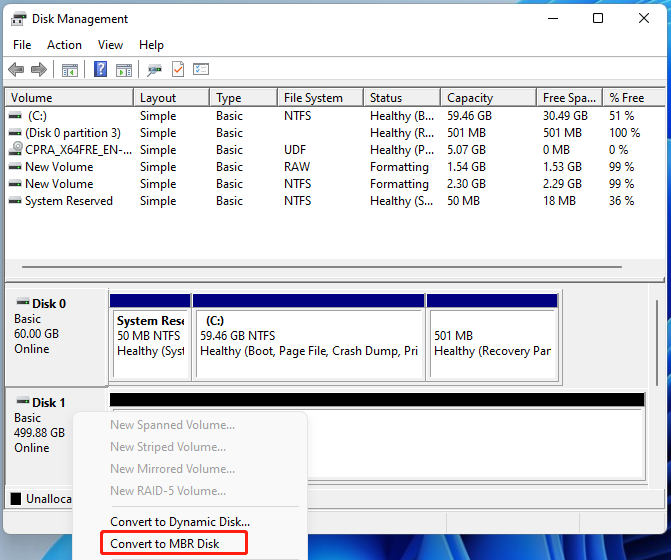Click the vertical scrollbar in disk pane
Screen dimensions: 671x560
(x=657, y=343)
